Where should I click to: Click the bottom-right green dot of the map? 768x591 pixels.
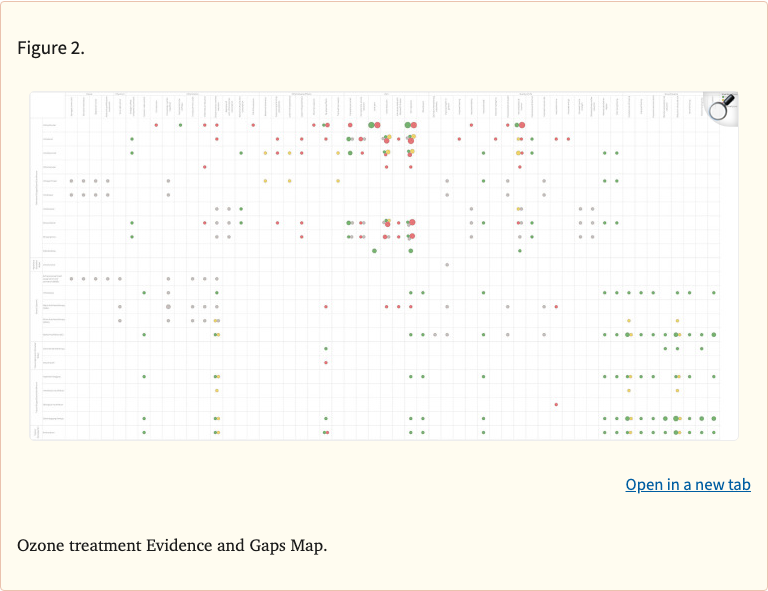pos(714,432)
